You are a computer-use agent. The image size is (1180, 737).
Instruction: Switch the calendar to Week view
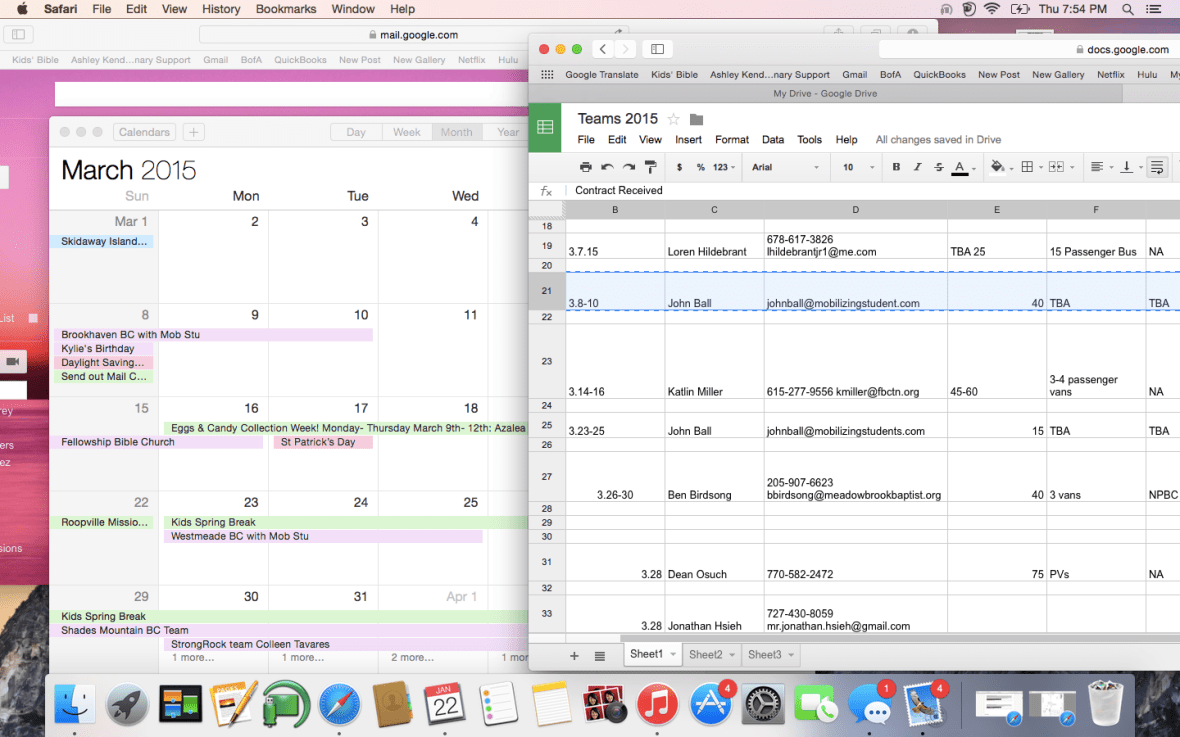(406, 131)
